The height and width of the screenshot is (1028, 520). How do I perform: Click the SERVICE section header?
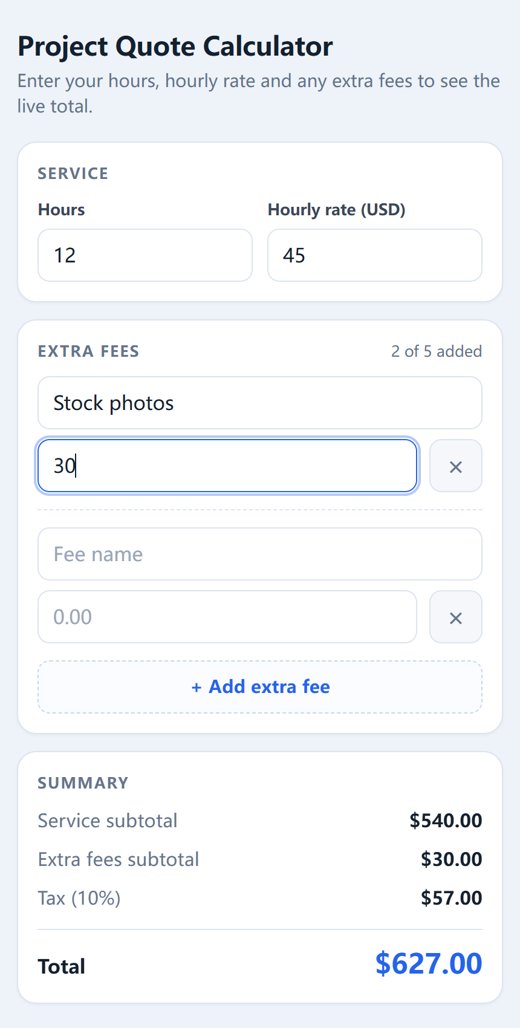point(73,174)
